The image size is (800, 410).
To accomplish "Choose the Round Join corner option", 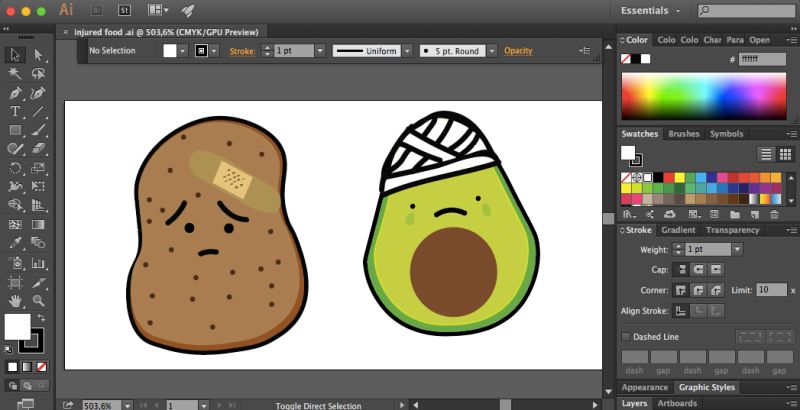I will (x=698, y=290).
